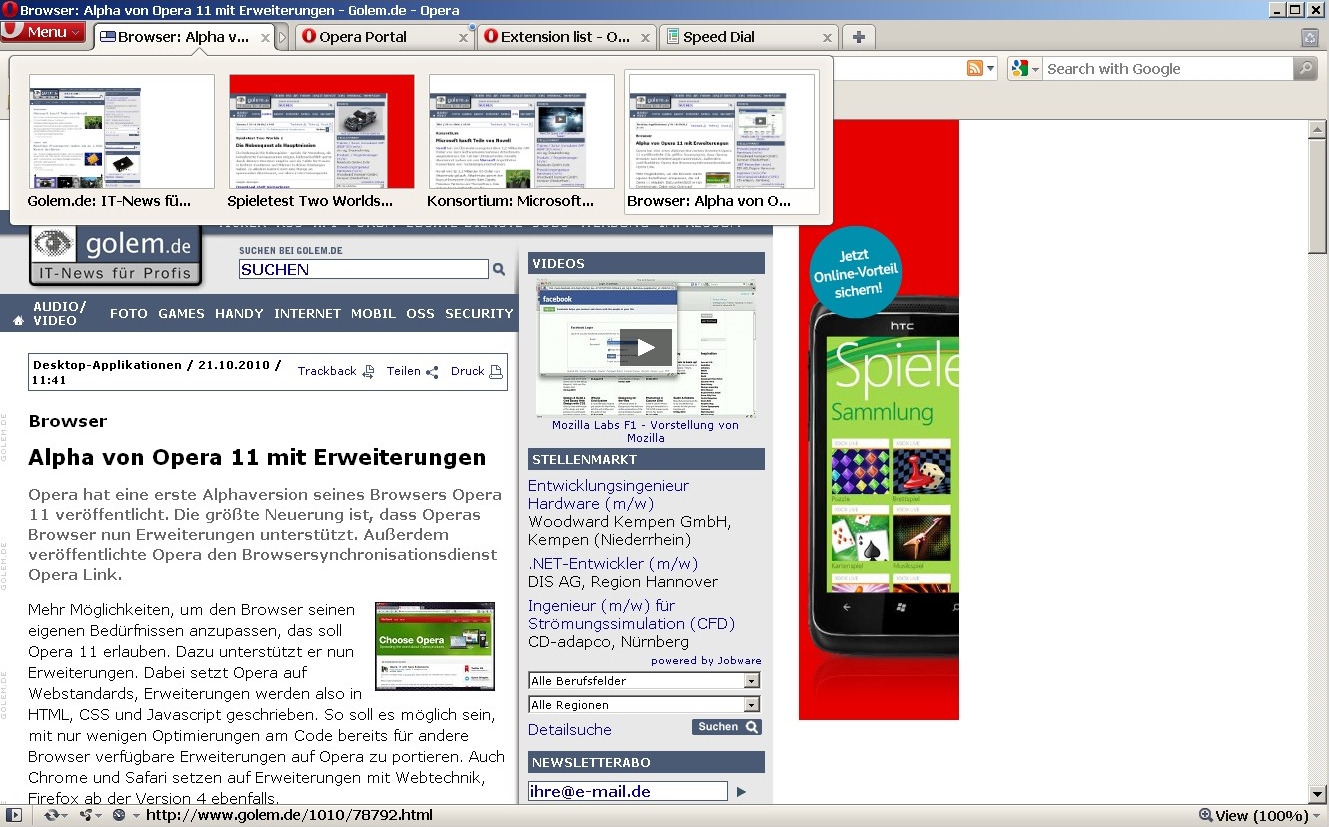The height and width of the screenshot is (827, 1329).
Task: Open the RSS feed dropdown arrow
Action: (x=988, y=68)
